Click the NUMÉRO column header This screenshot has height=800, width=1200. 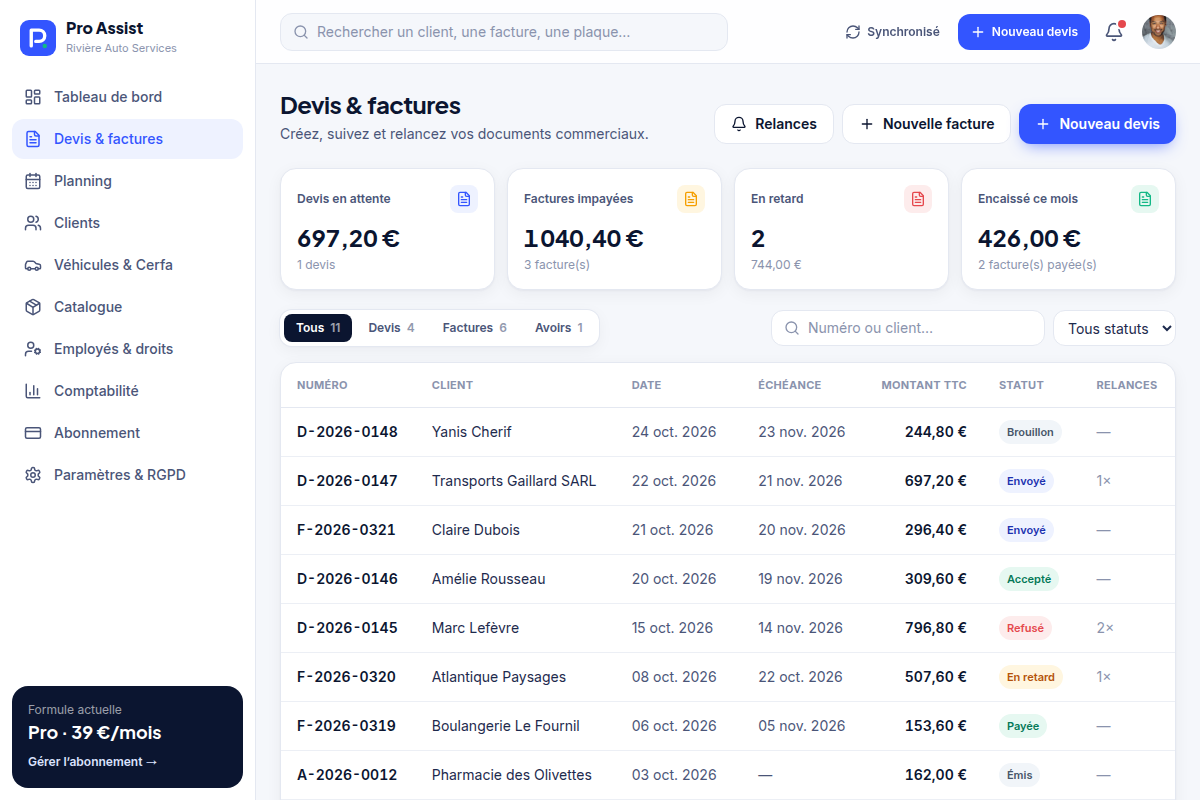(x=322, y=385)
